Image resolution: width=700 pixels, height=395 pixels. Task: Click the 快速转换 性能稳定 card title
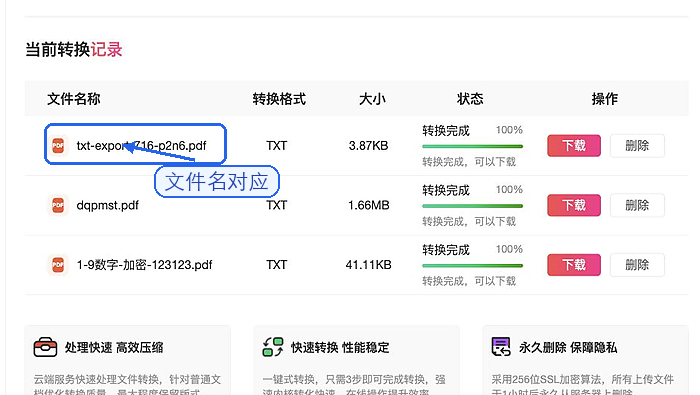point(340,347)
